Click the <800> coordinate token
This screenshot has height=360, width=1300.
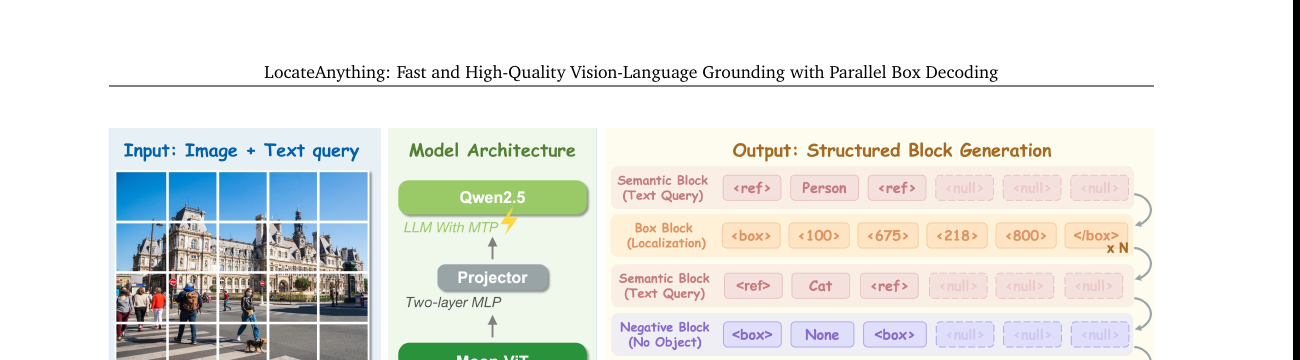[1026, 237]
